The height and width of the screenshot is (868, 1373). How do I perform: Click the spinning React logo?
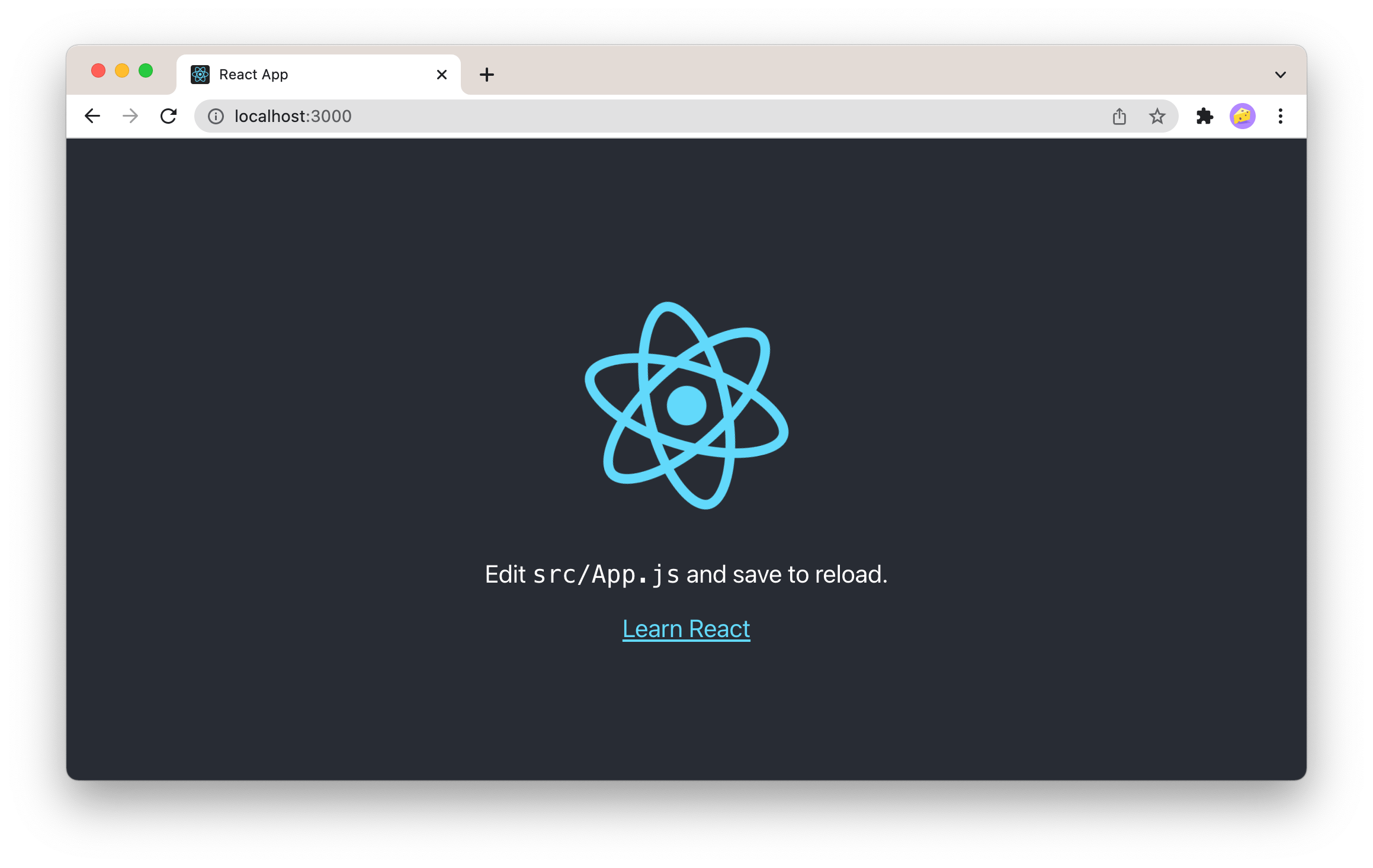click(x=686, y=406)
